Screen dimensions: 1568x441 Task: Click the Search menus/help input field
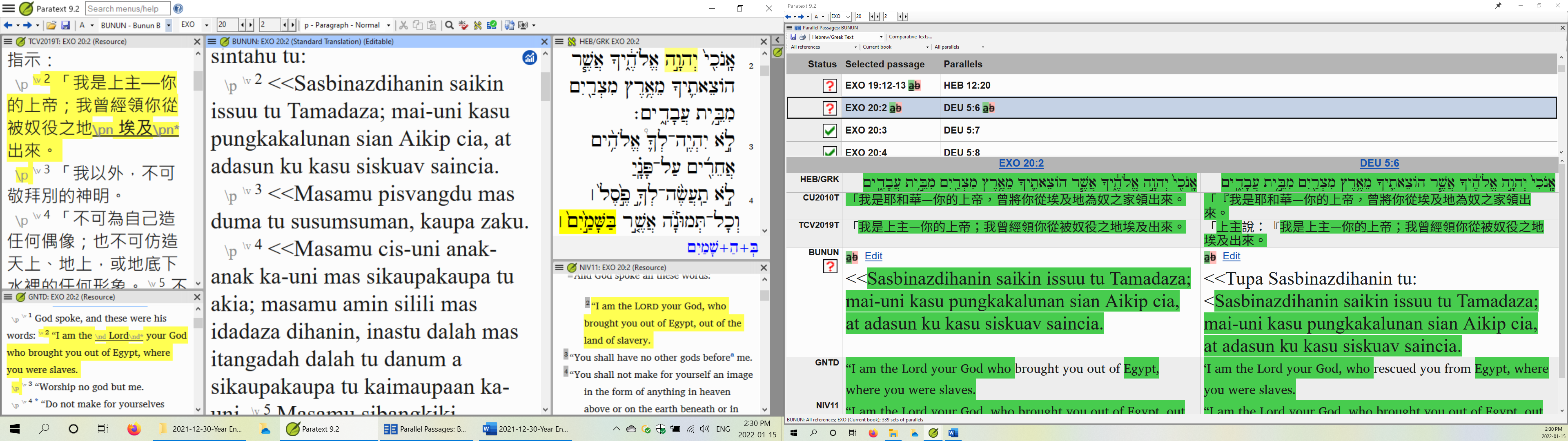pyautogui.click(x=128, y=9)
